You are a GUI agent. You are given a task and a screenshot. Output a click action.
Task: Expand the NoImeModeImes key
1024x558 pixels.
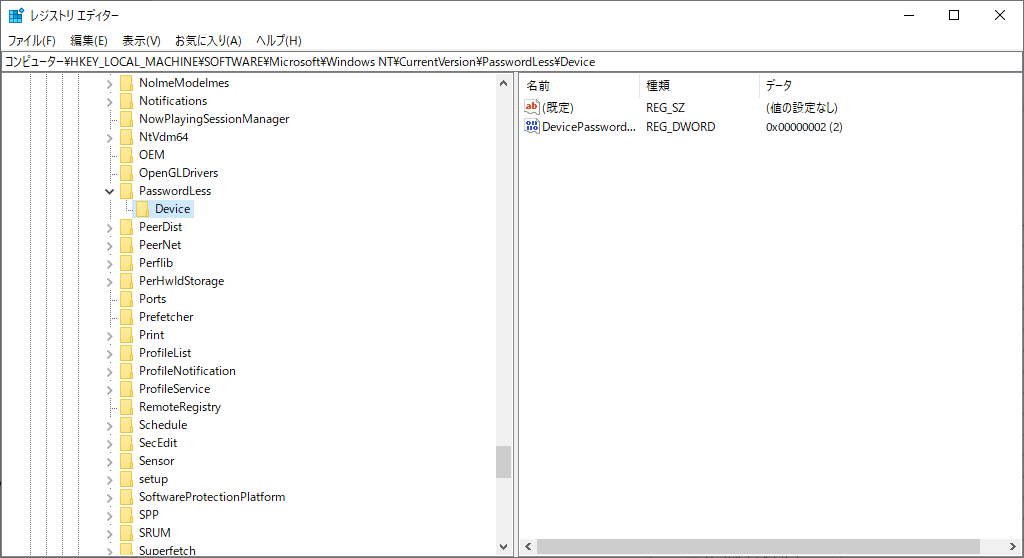tap(110, 84)
